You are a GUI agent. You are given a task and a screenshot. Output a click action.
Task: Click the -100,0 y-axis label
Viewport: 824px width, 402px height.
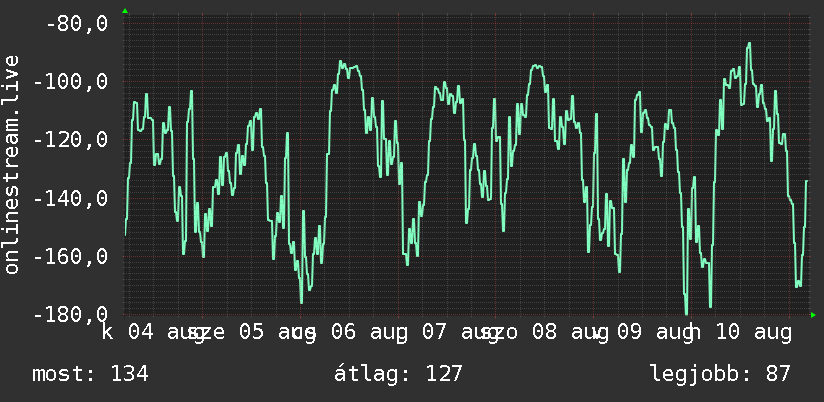70,83
